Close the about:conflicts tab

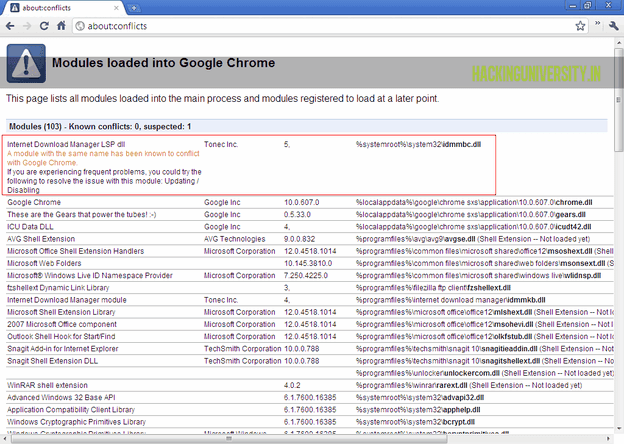click(x=116, y=8)
